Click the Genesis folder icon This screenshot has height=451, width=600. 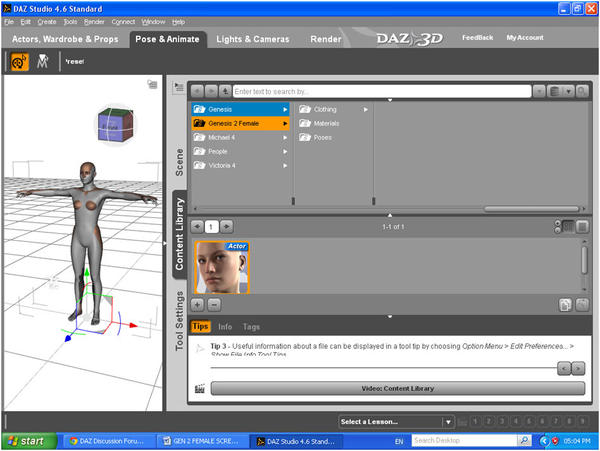(x=199, y=109)
